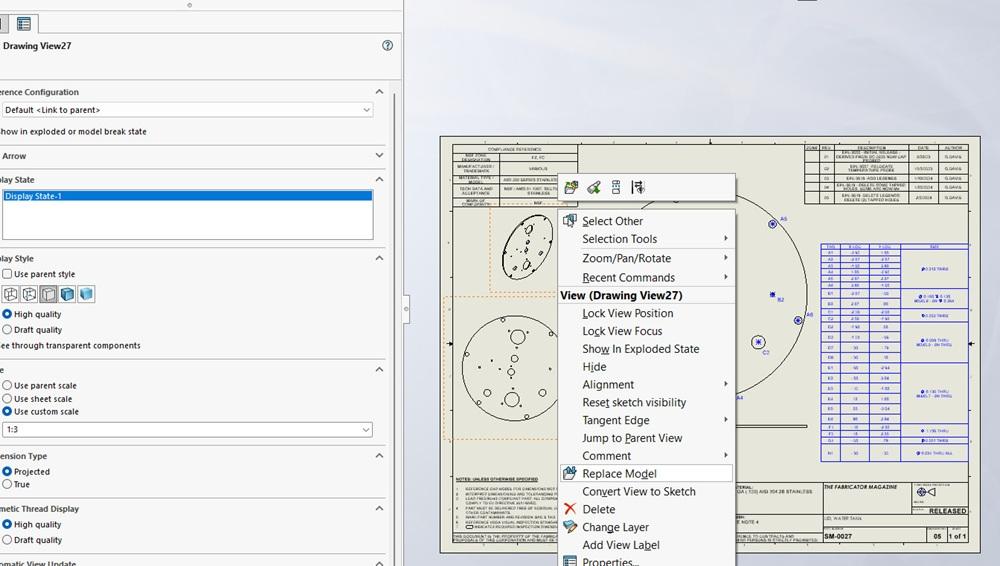This screenshot has width=1000, height=566.
Task: Choose the Shaded With Edges display style icon
Action: pos(67,294)
